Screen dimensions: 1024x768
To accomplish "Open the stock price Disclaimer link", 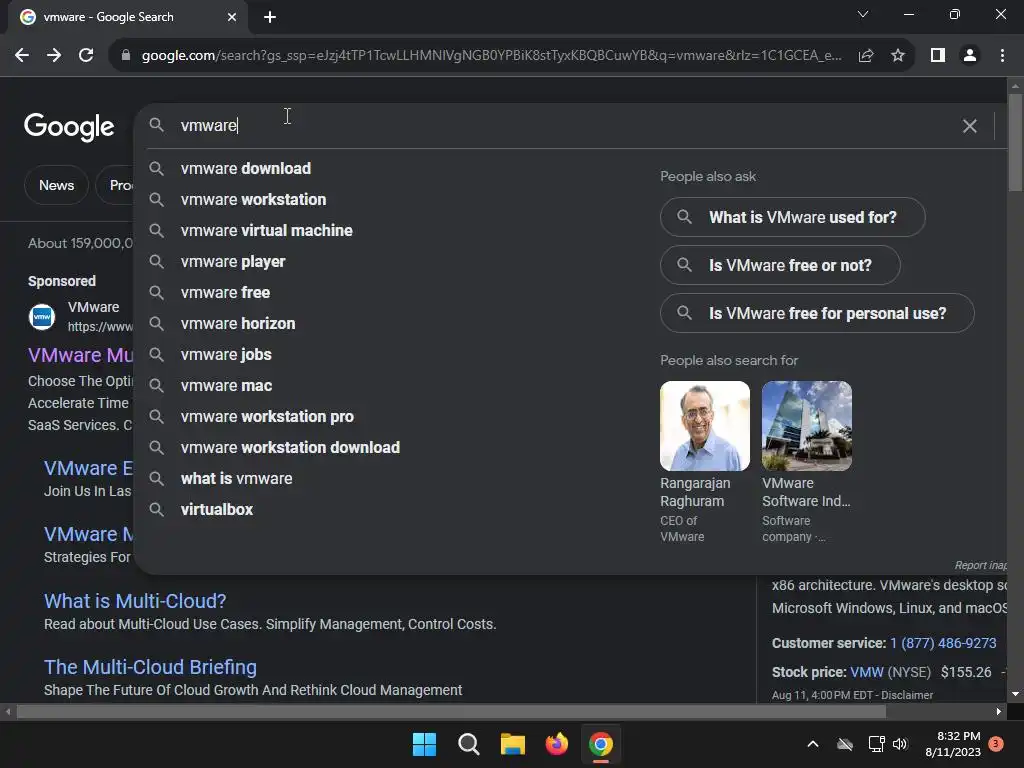I will click(907, 696).
